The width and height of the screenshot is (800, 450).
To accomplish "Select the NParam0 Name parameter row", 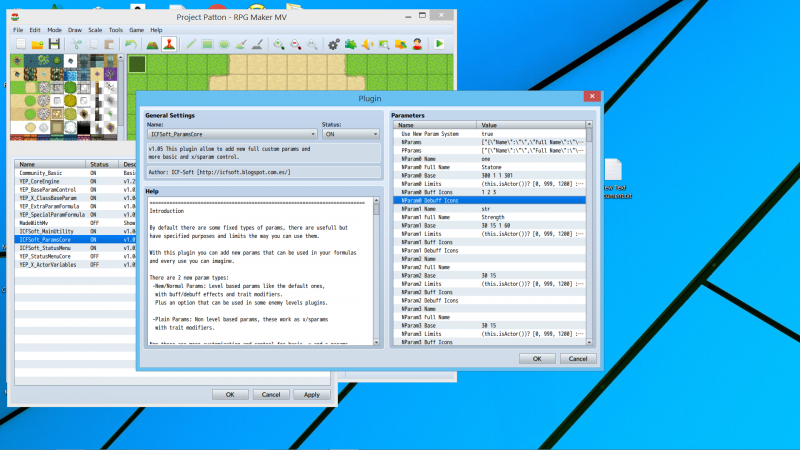I will click(x=489, y=159).
